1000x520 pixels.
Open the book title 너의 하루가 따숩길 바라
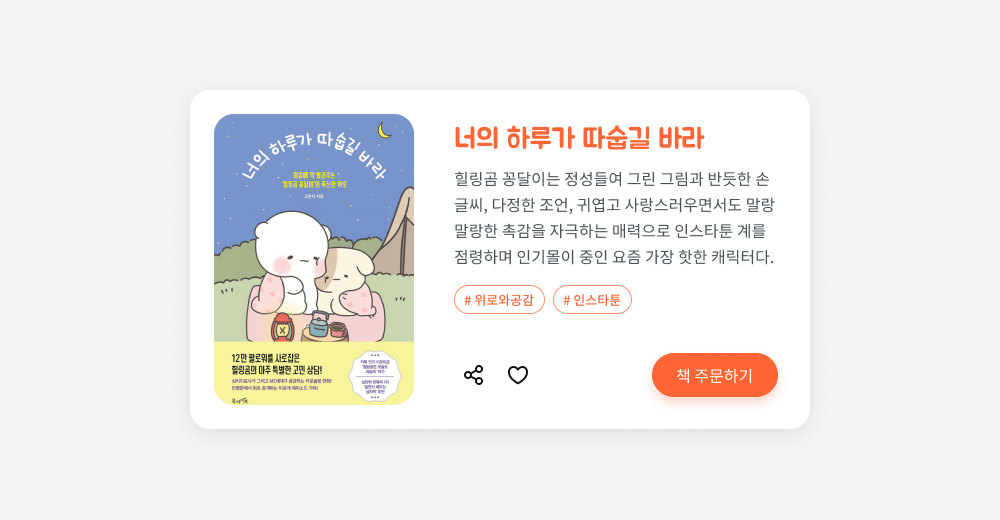579,138
